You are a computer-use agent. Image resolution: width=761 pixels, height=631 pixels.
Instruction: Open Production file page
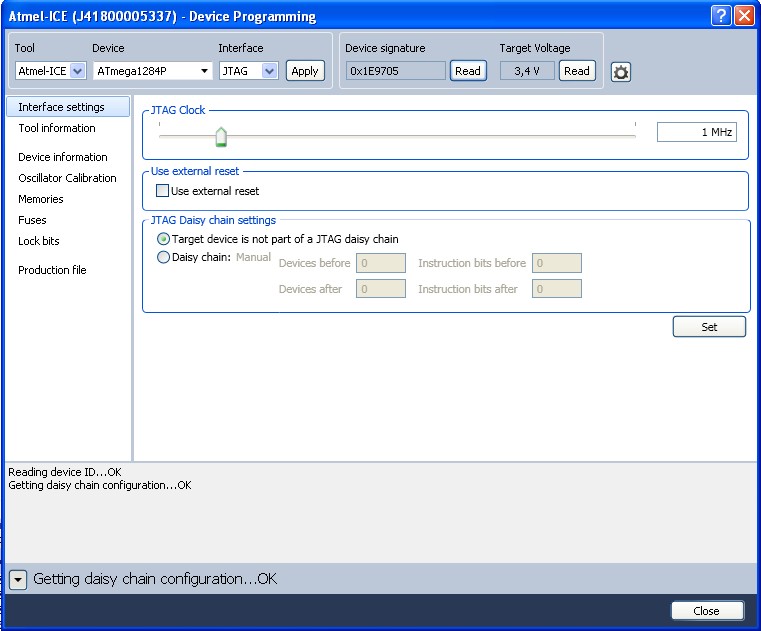click(52, 270)
